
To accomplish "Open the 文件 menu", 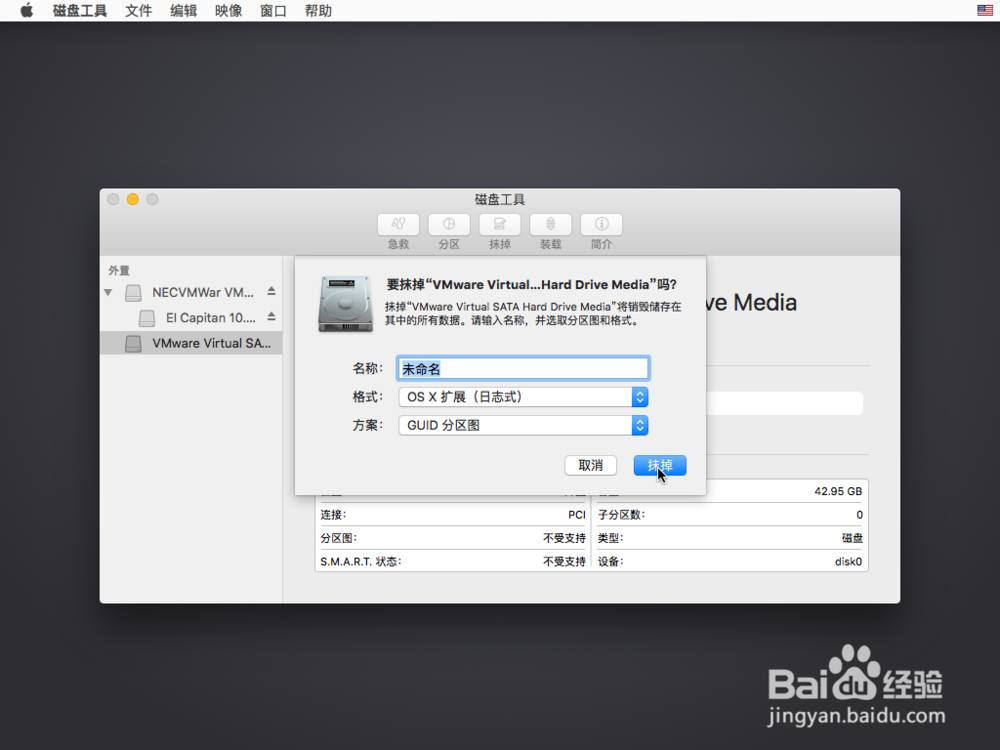I will coord(138,11).
